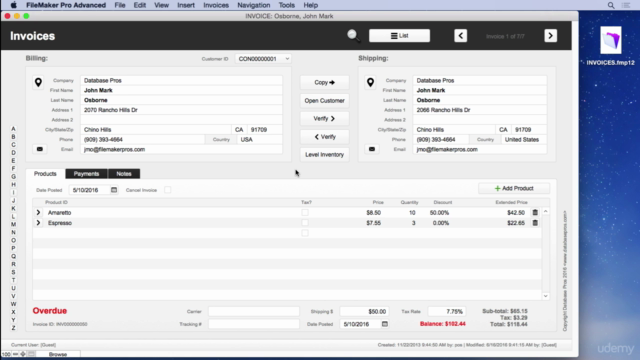The height and width of the screenshot is (360, 640).
Task: Click the billing Address 2 field
Action: [181, 120]
